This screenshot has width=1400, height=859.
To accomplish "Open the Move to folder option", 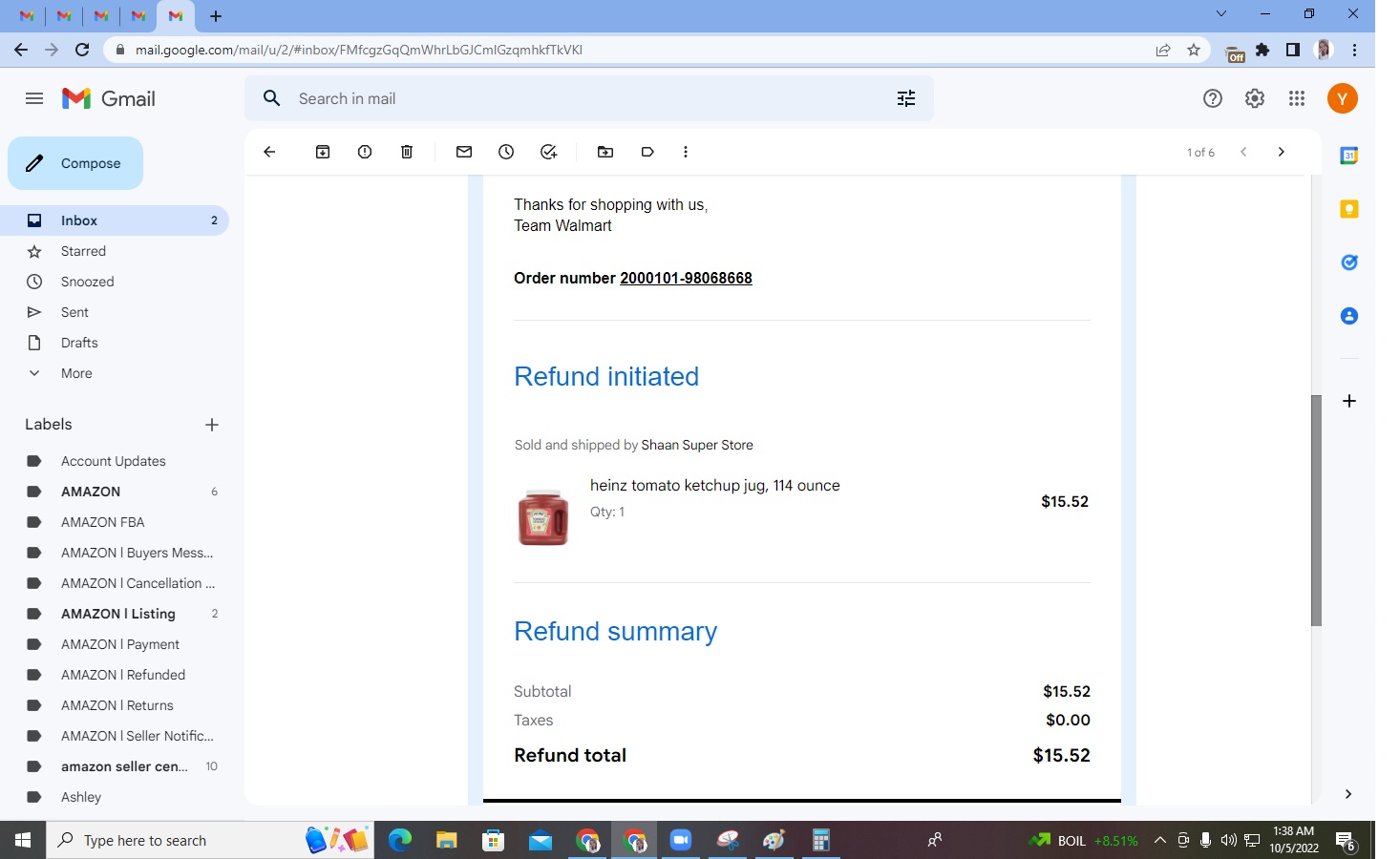I will pos(605,152).
